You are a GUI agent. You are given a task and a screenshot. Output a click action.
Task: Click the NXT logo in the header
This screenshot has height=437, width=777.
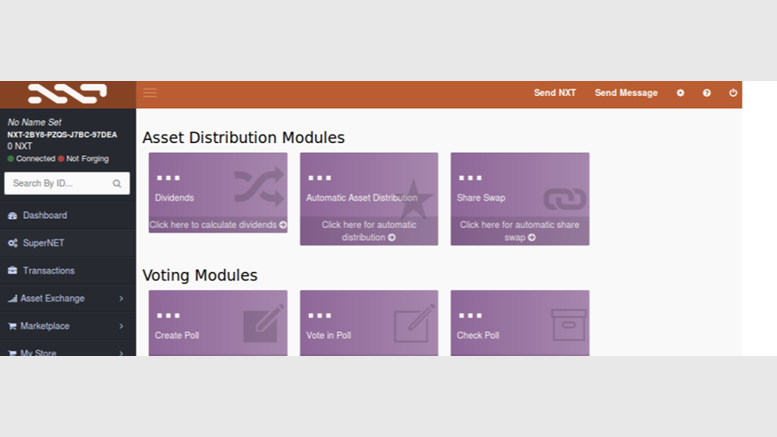(x=67, y=94)
